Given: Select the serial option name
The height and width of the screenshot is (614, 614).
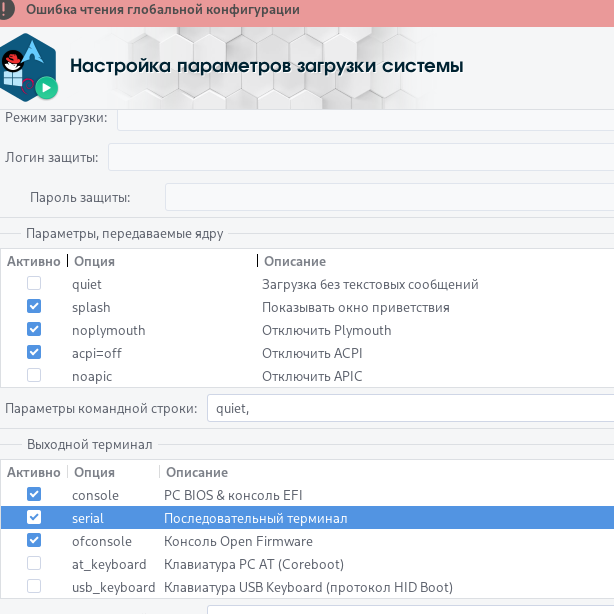Looking at the screenshot, I should coord(88,519).
